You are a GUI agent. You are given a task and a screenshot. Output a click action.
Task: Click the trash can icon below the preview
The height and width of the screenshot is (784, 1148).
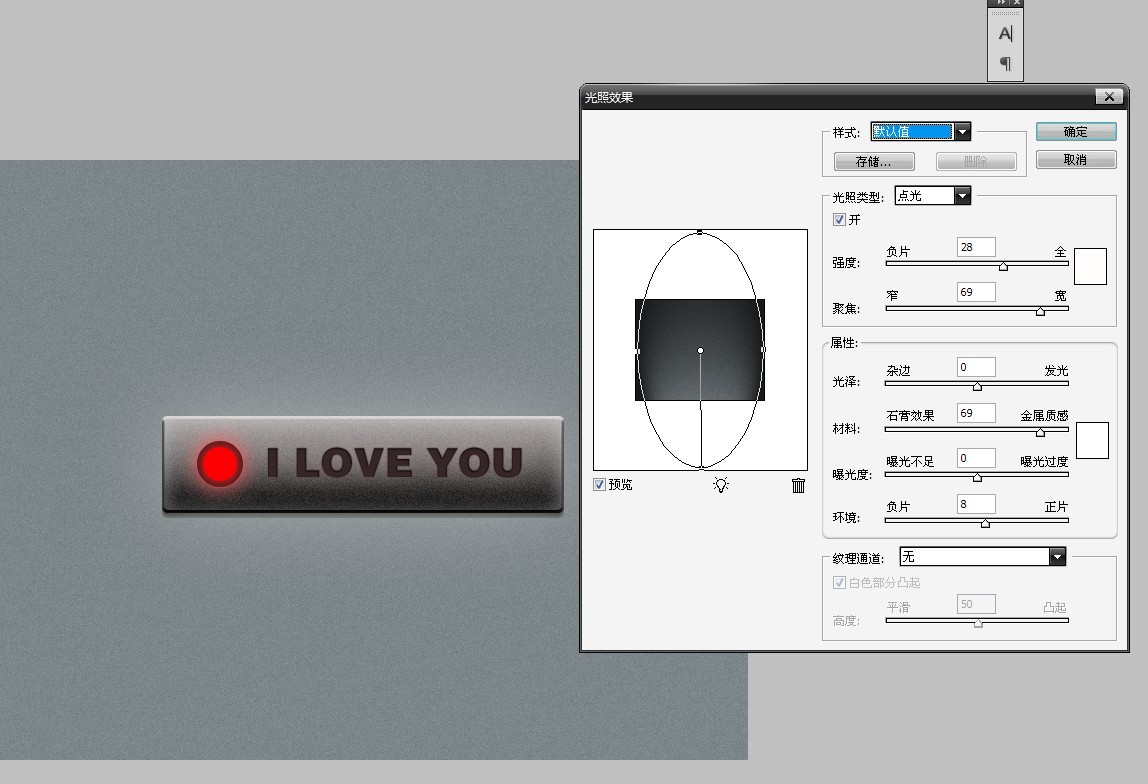pyautogui.click(x=798, y=485)
